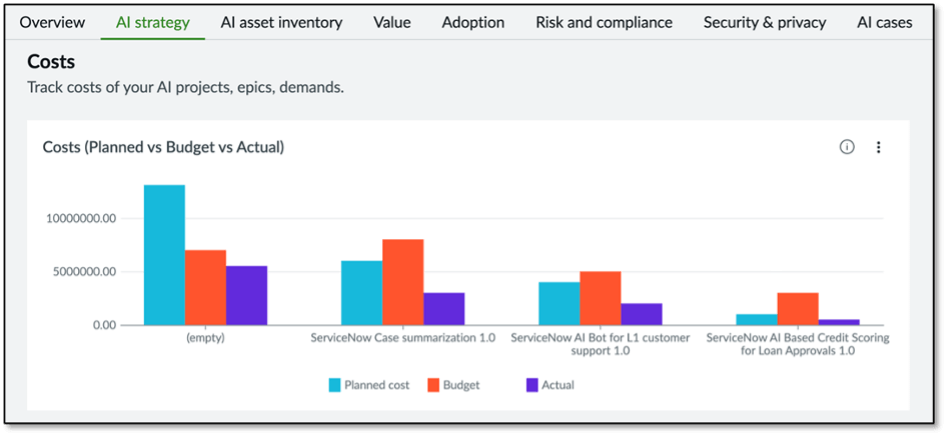This screenshot has width=947, height=437.
Task: Click the ServiceNow Case summarization 1.0 axis label
Action: [x=403, y=338]
